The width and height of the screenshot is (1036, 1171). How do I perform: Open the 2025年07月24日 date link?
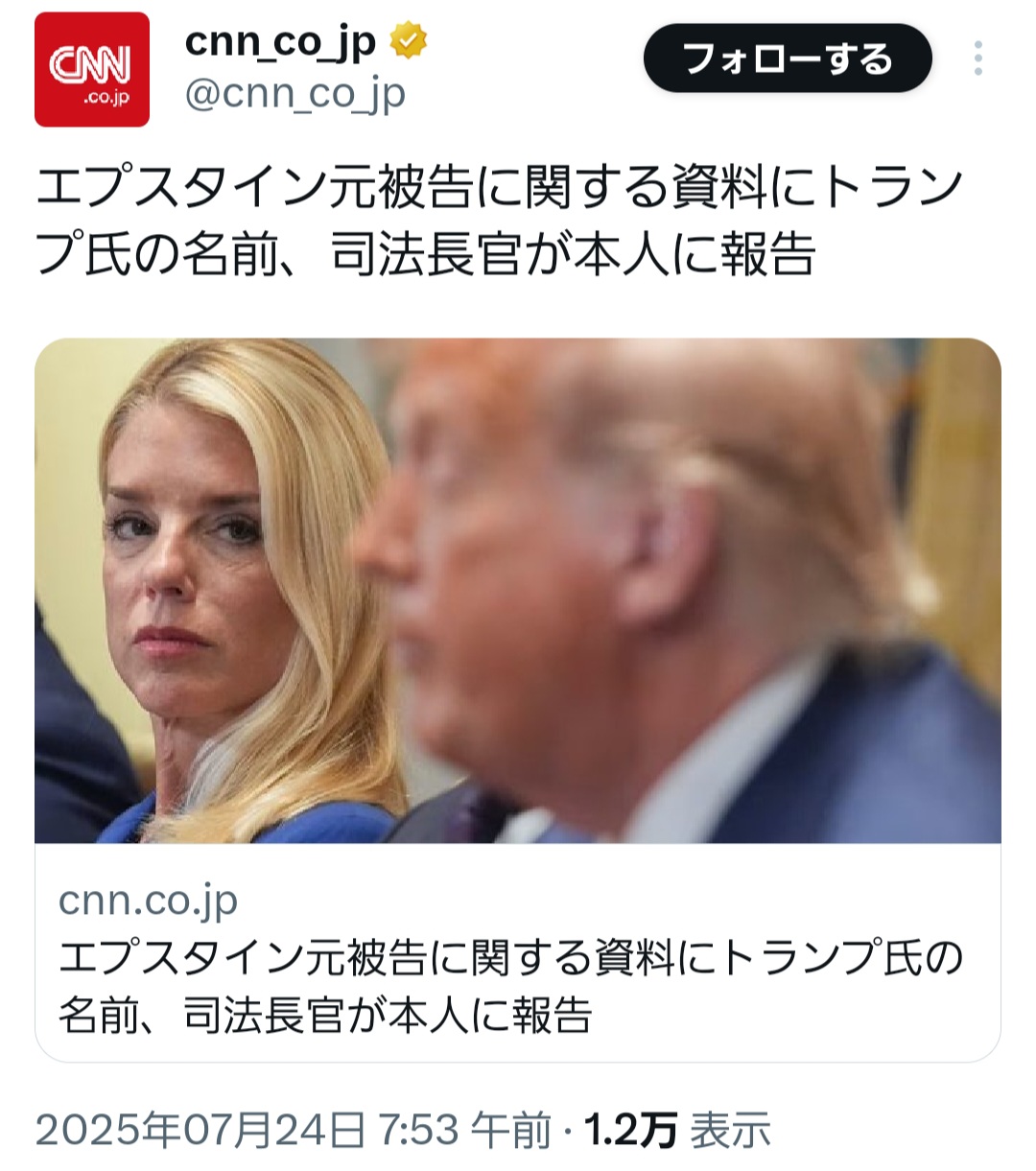click(201, 1131)
